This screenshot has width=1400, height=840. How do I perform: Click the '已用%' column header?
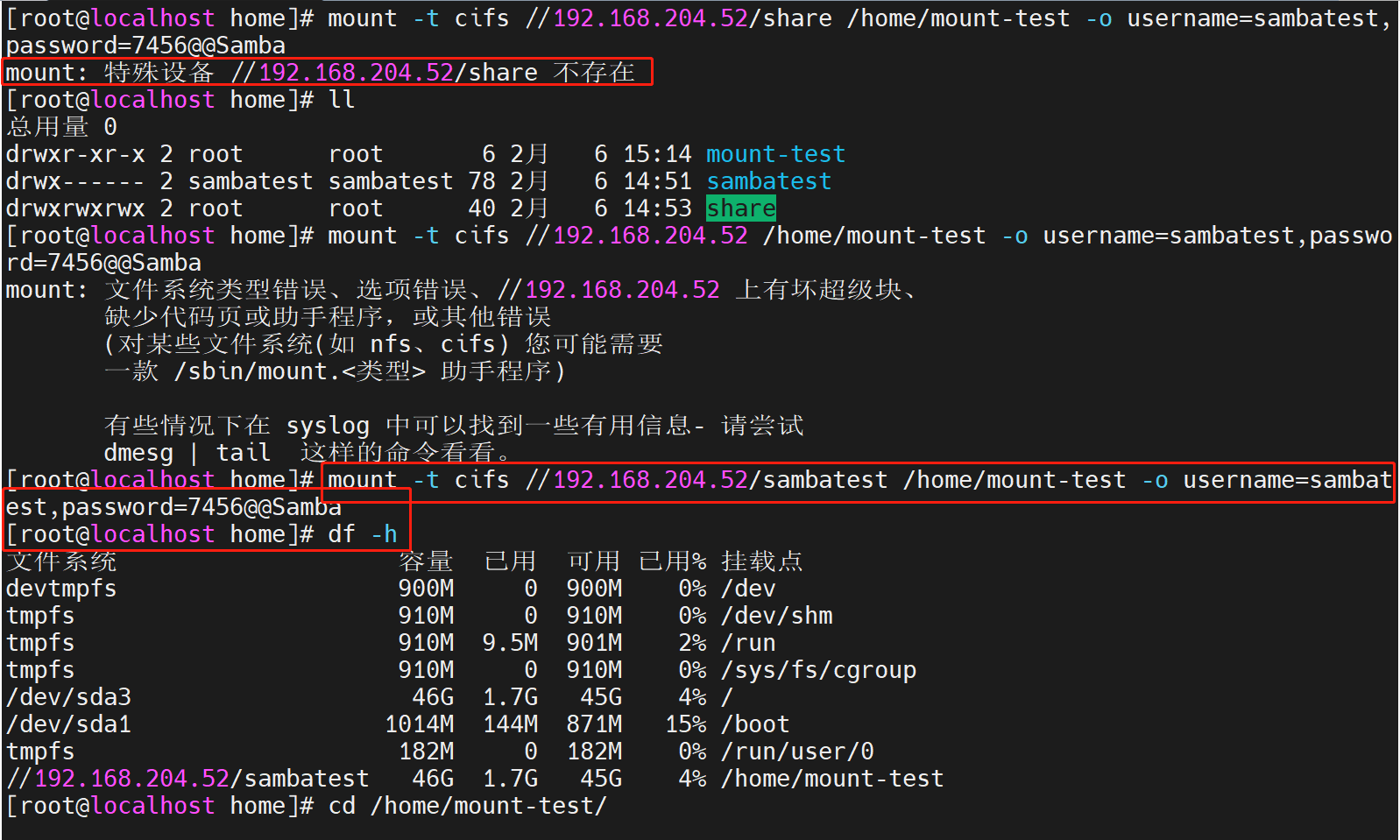672,561
